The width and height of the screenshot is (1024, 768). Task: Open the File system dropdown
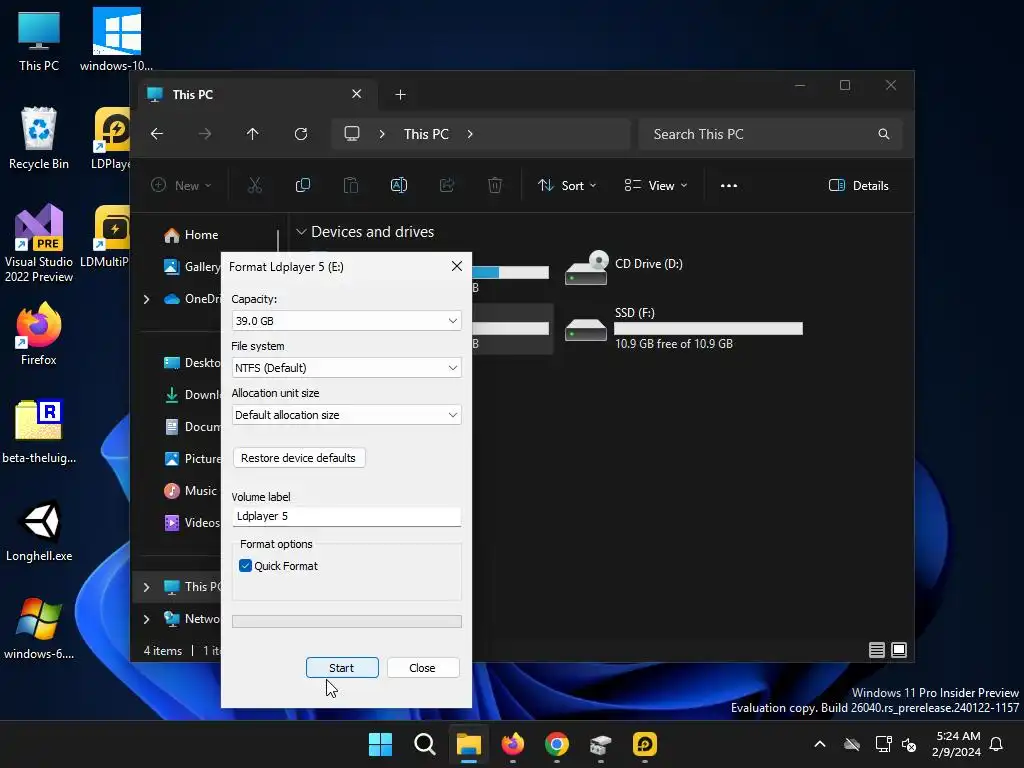(x=346, y=368)
